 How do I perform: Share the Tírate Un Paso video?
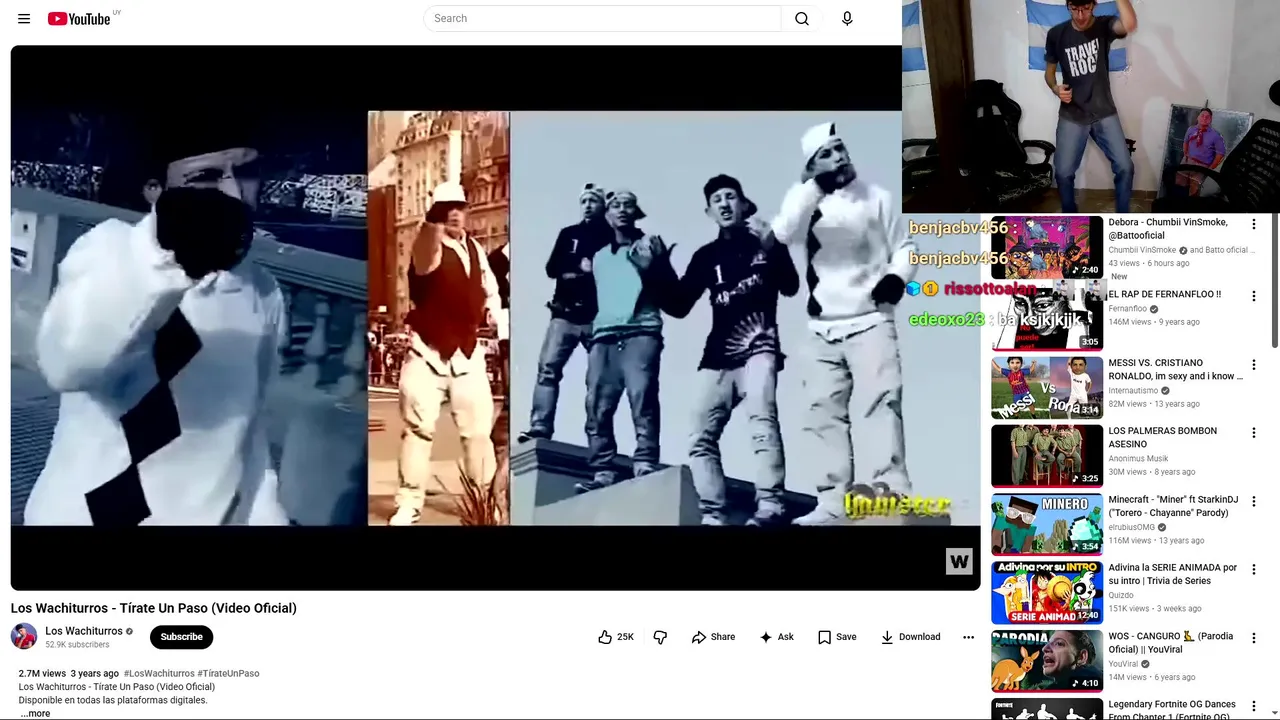tap(713, 637)
